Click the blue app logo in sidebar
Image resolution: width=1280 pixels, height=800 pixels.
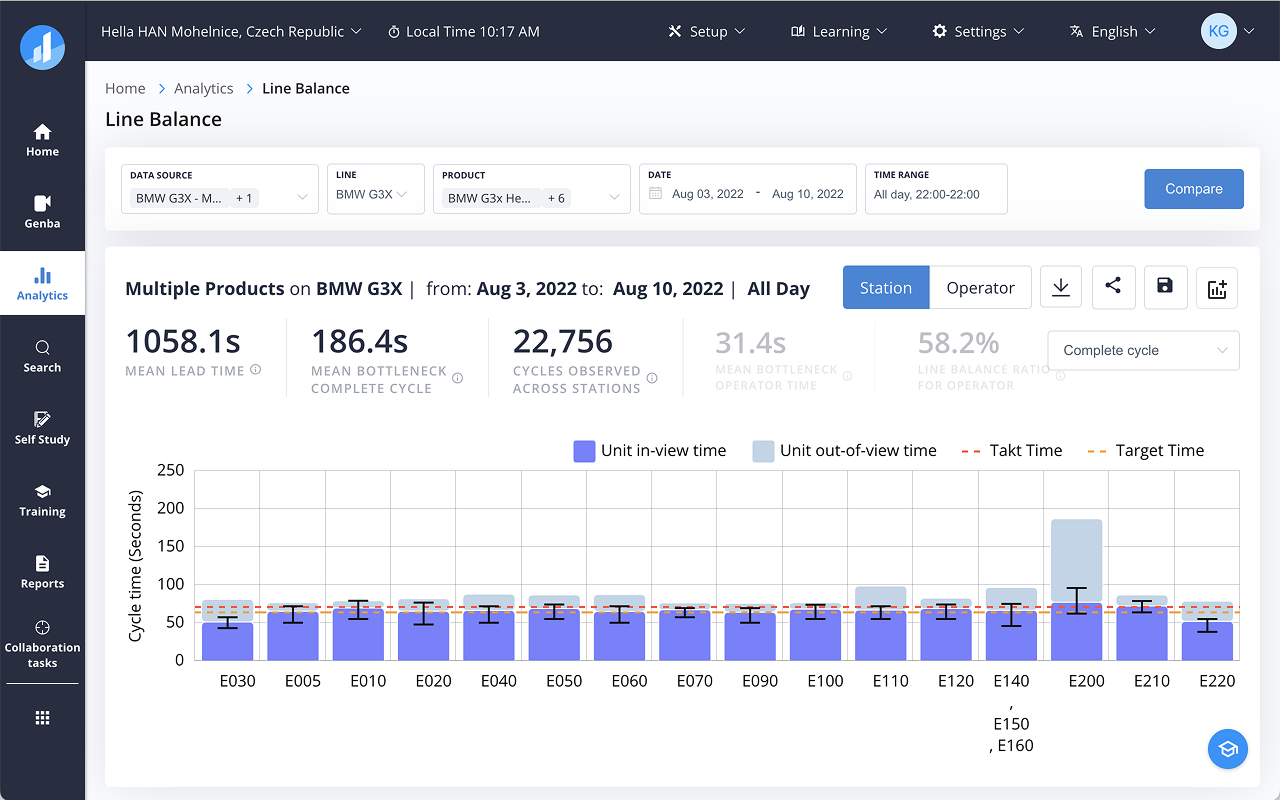[x=42, y=47]
